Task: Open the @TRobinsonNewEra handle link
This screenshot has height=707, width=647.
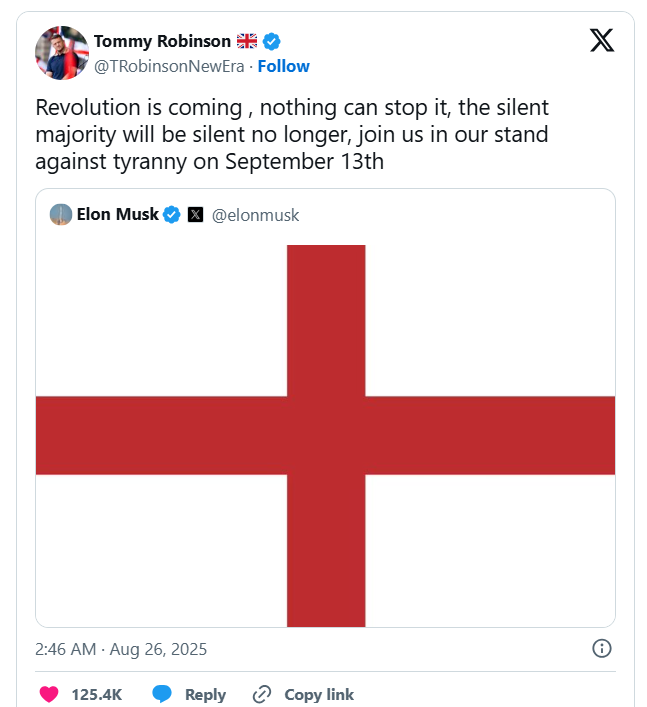Action: click(x=171, y=66)
